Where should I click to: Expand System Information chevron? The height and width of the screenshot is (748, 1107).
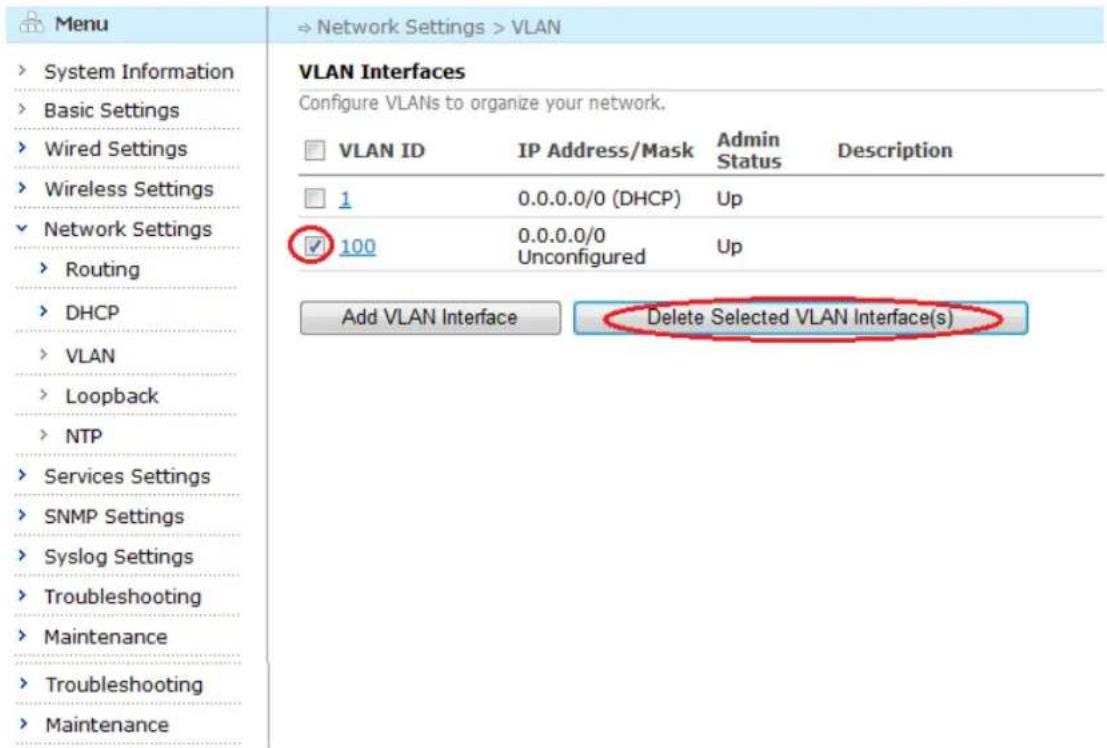(x=22, y=71)
